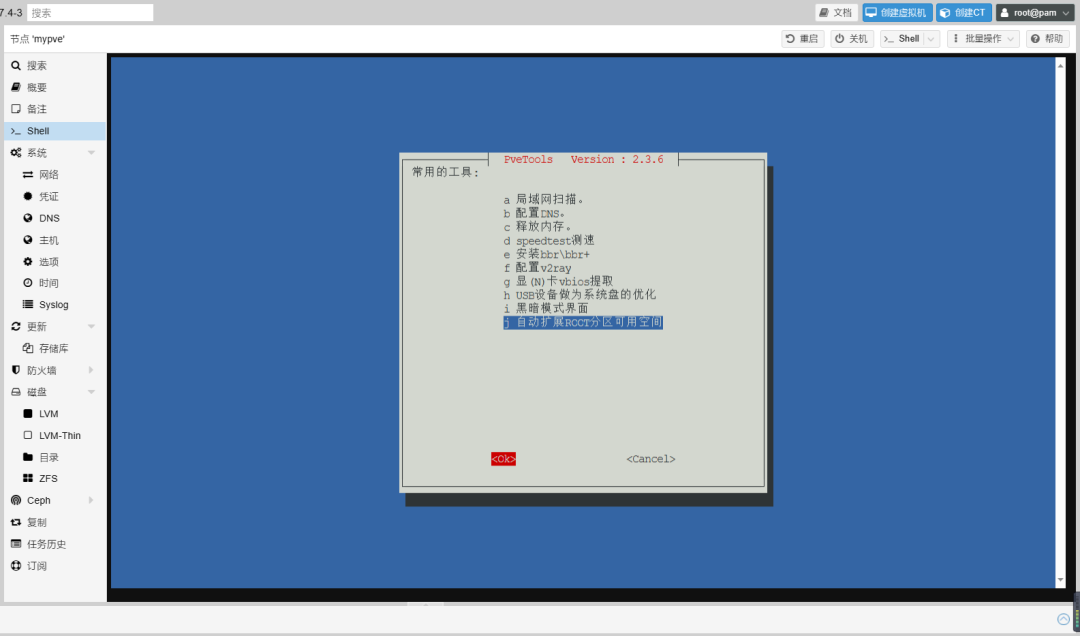Image resolution: width=1080 pixels, height=636 pixels.
Task: Collapse the 更新 section arrow
Action: pyautogui.click(x=91, y=326)
